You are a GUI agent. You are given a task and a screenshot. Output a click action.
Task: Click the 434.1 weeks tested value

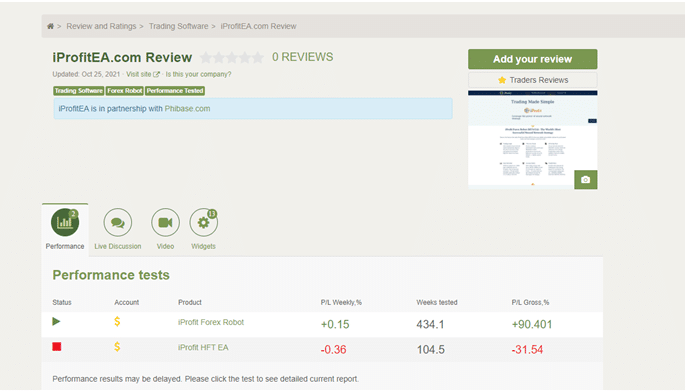pos(430,325)
